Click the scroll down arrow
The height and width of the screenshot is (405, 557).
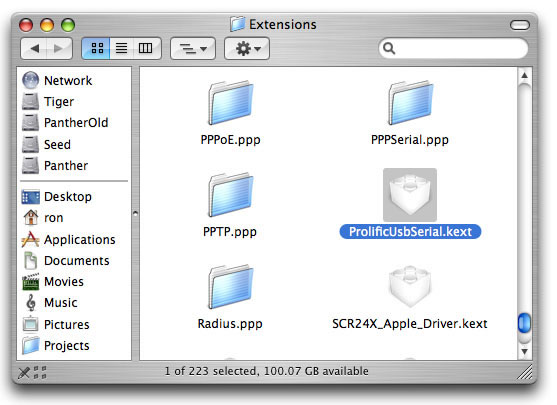click(x=525, y=352)
